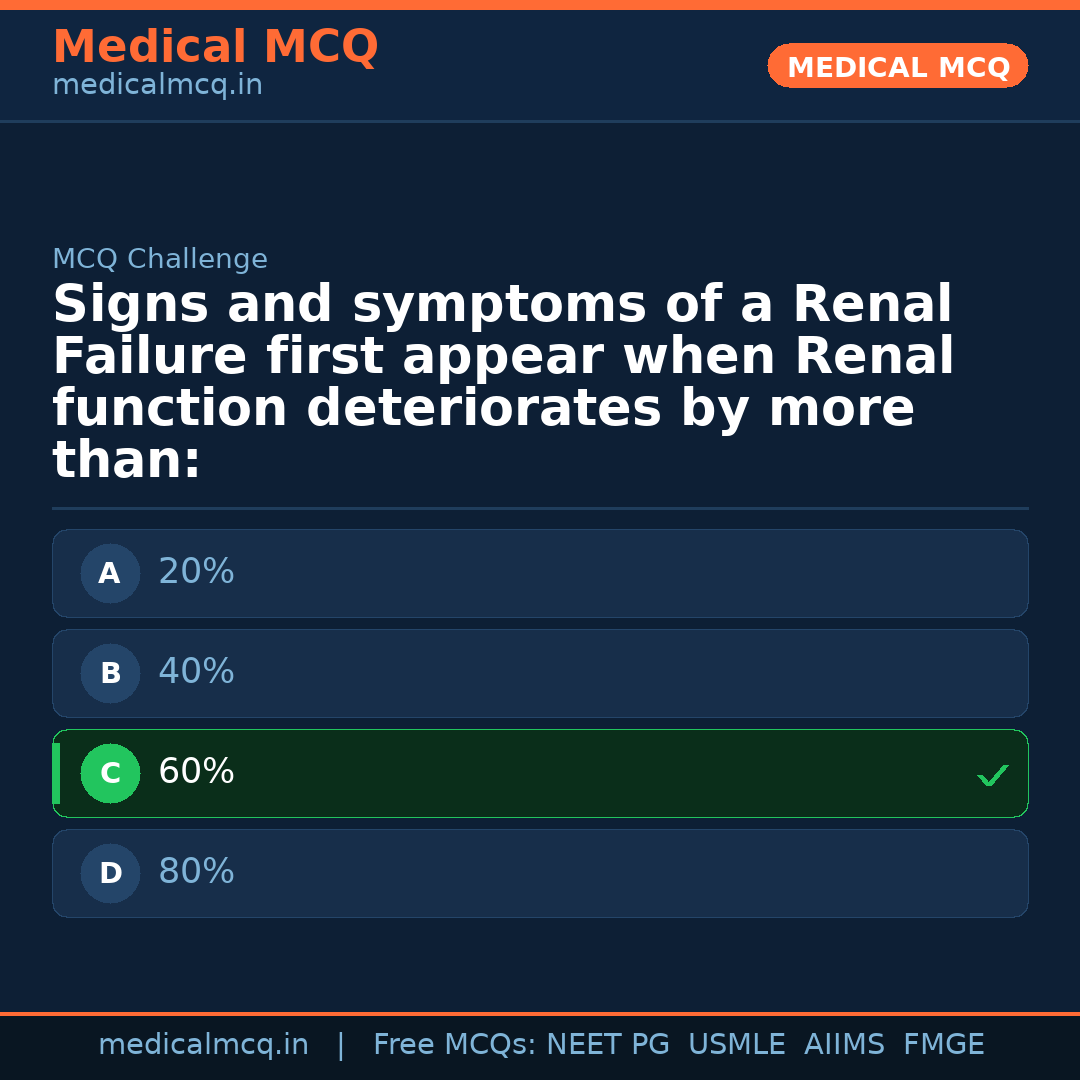This screenshot has width=1080, height=1080.
Task: Click the circular D badge icon
Action: (x=110, y=873)
